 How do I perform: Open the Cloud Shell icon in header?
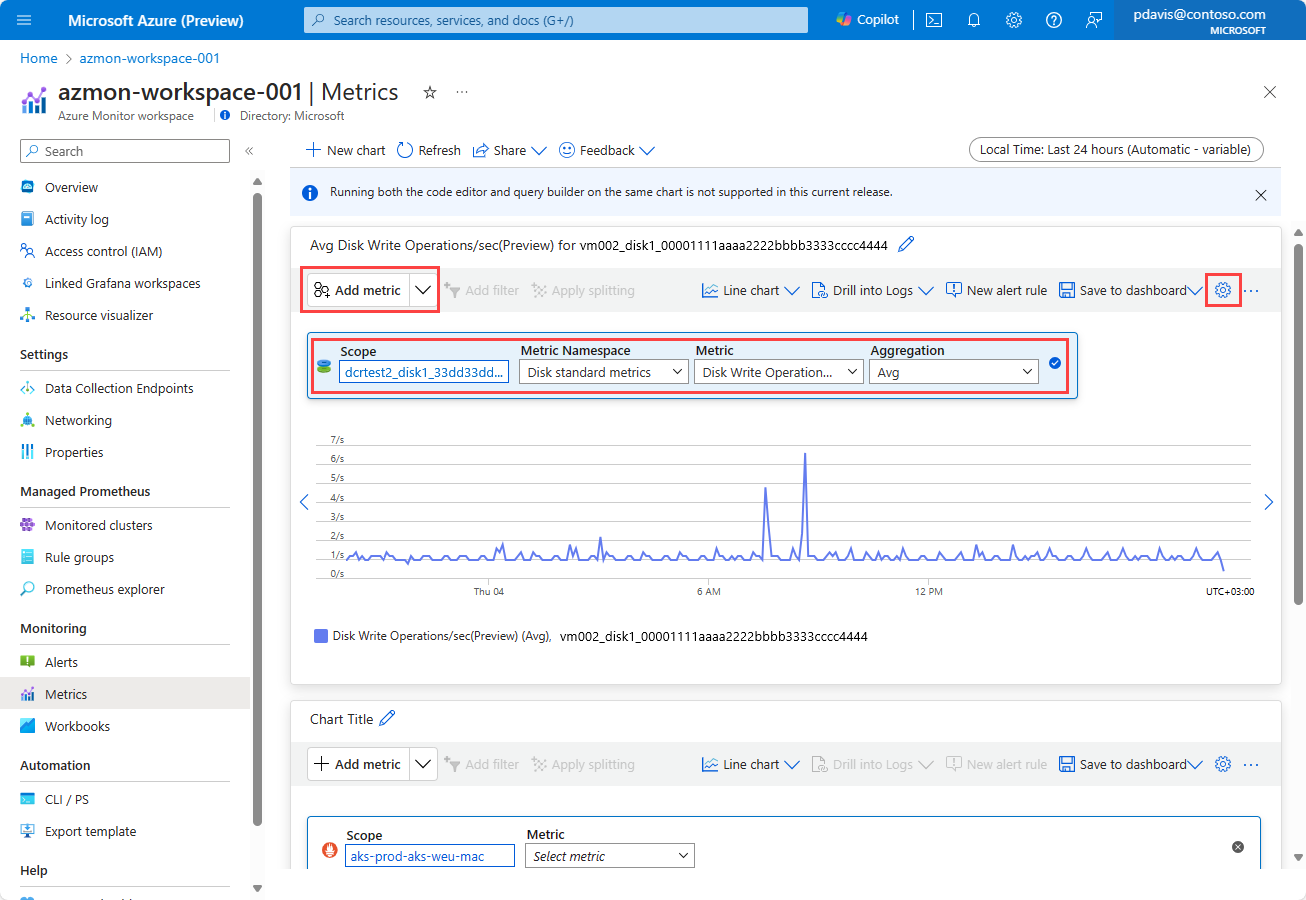coord(934,20)
